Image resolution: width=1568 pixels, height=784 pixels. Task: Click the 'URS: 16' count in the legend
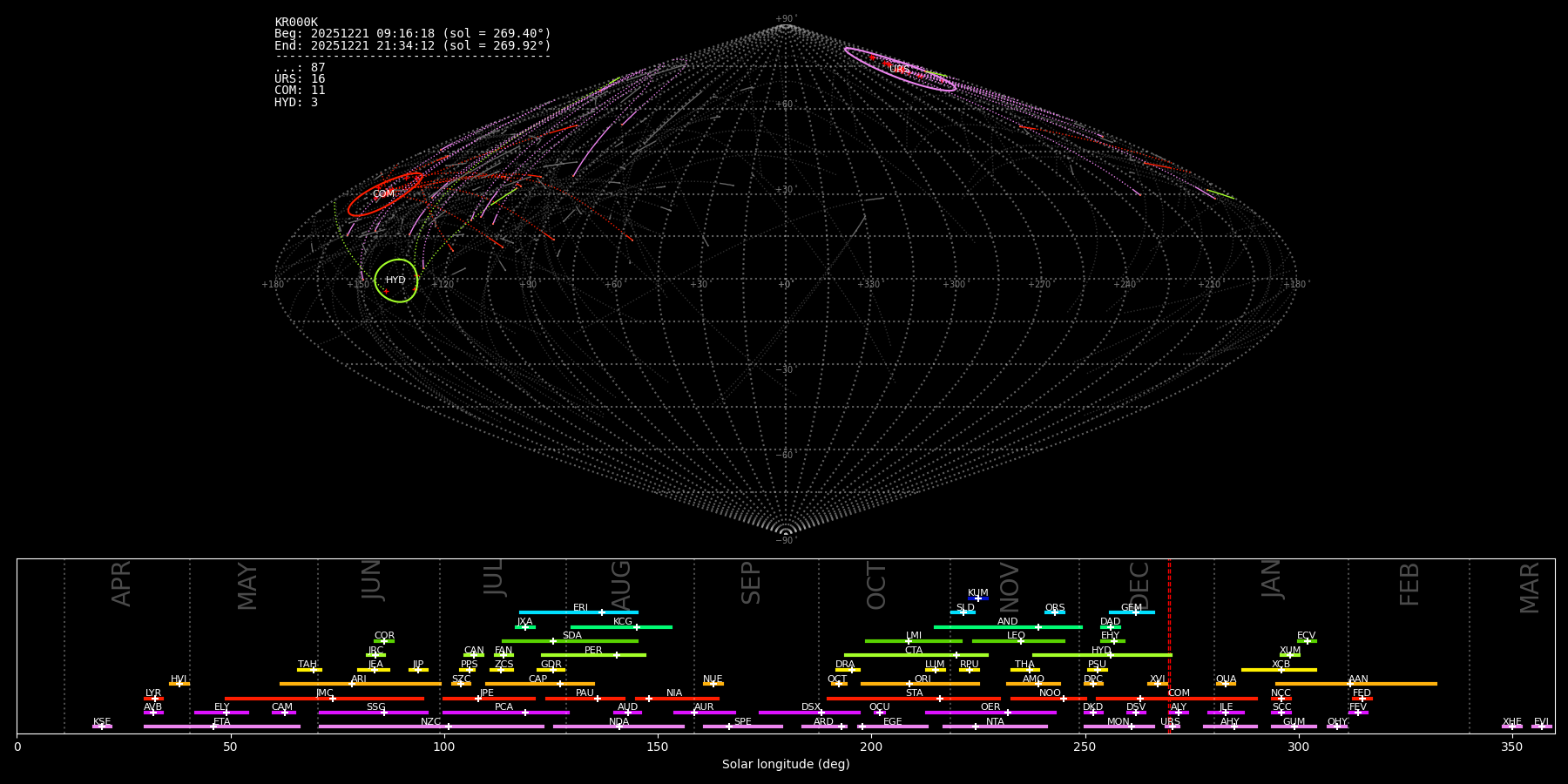[x=300, y=79]
